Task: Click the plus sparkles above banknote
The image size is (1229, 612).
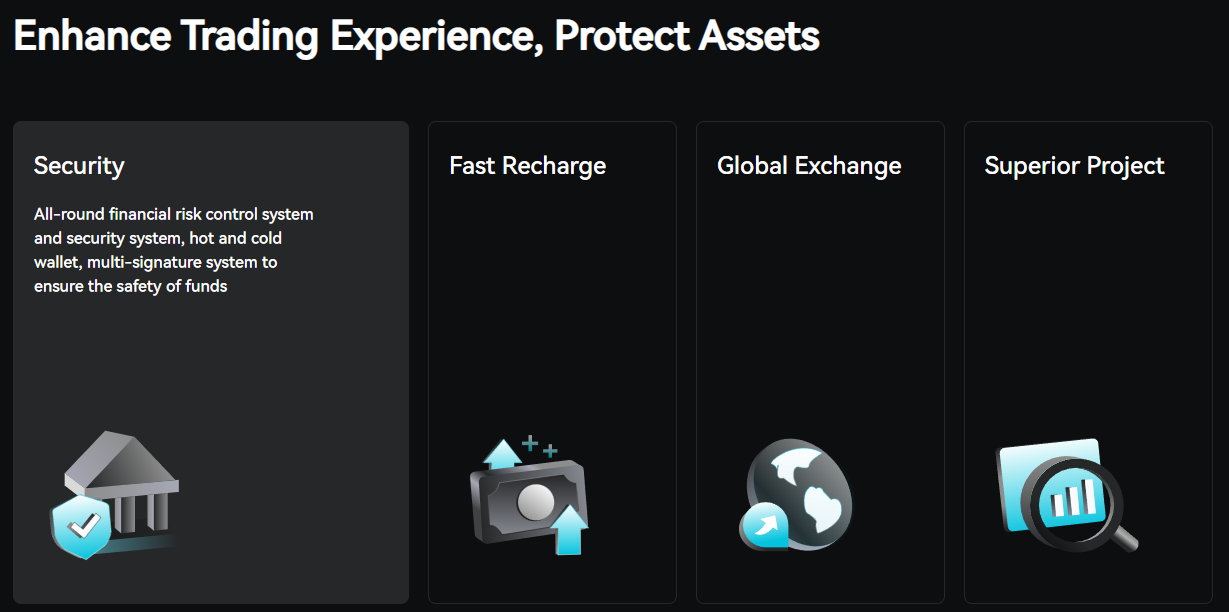Action: (539, 447)
